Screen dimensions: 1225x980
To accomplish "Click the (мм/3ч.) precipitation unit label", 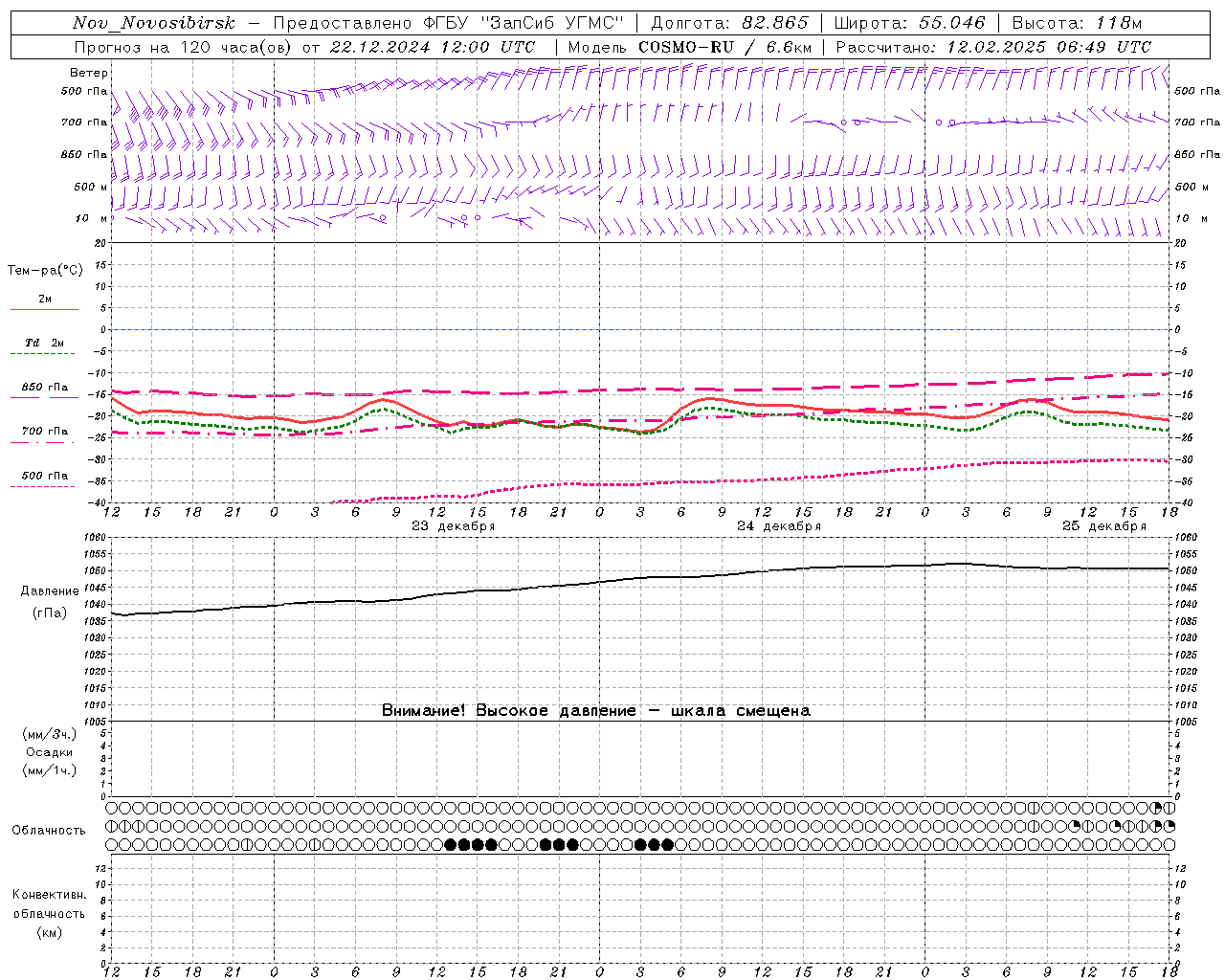I will click(x=50, y=734).
